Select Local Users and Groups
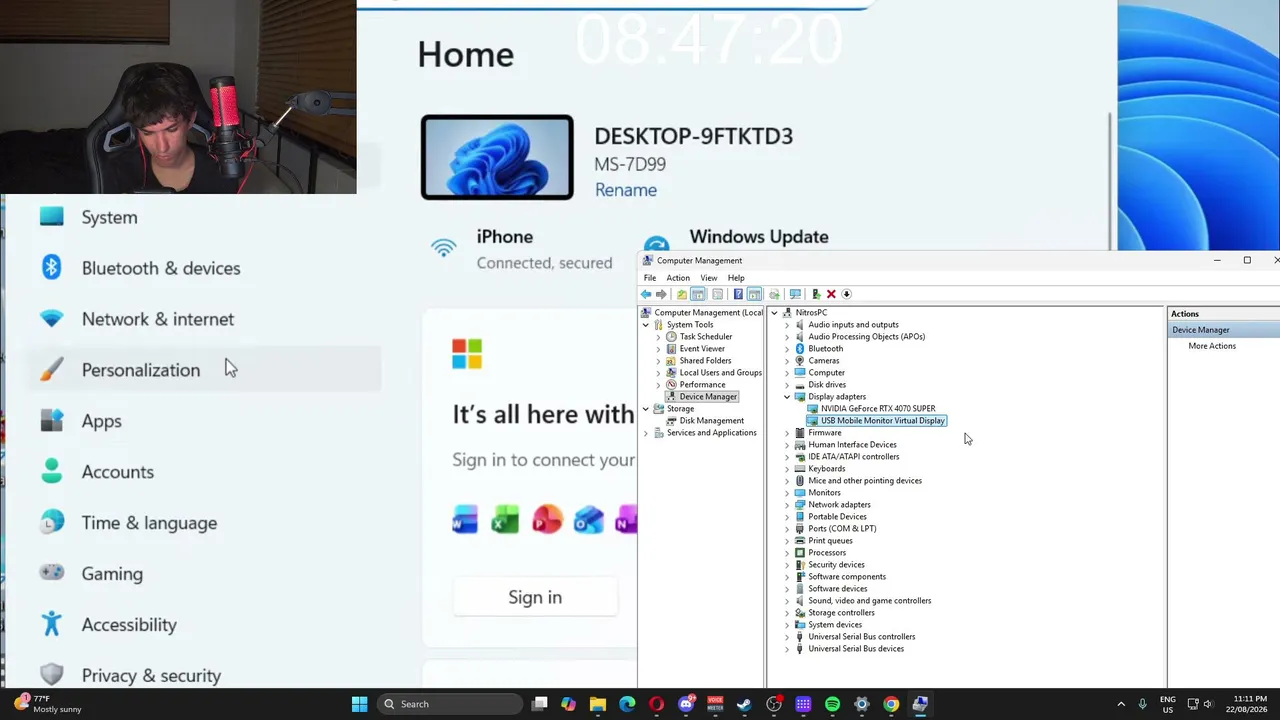Viewport: 1280px width, 720px height. pyautogui.click(x=720, y=373)
